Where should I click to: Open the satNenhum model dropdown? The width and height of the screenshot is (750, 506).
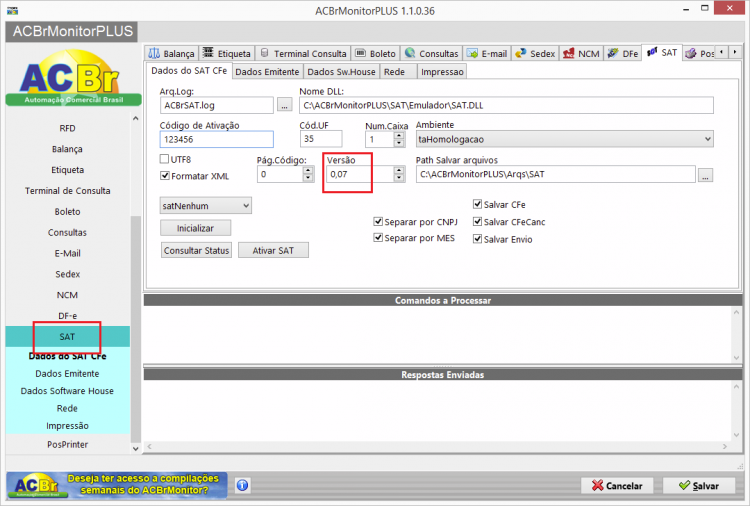(205, 206)
